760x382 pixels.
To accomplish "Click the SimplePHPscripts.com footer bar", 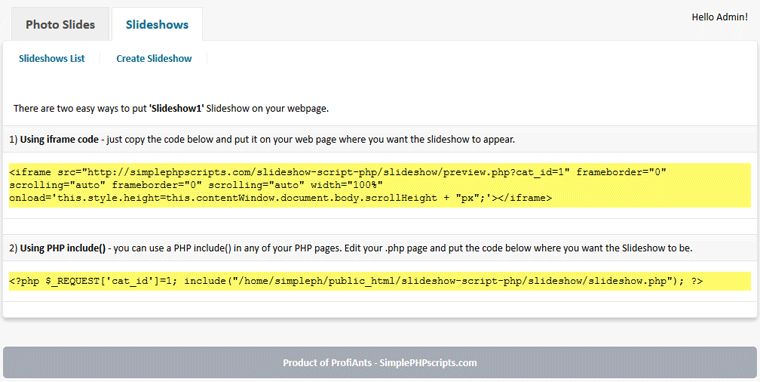I will click(x=380, y=363).
